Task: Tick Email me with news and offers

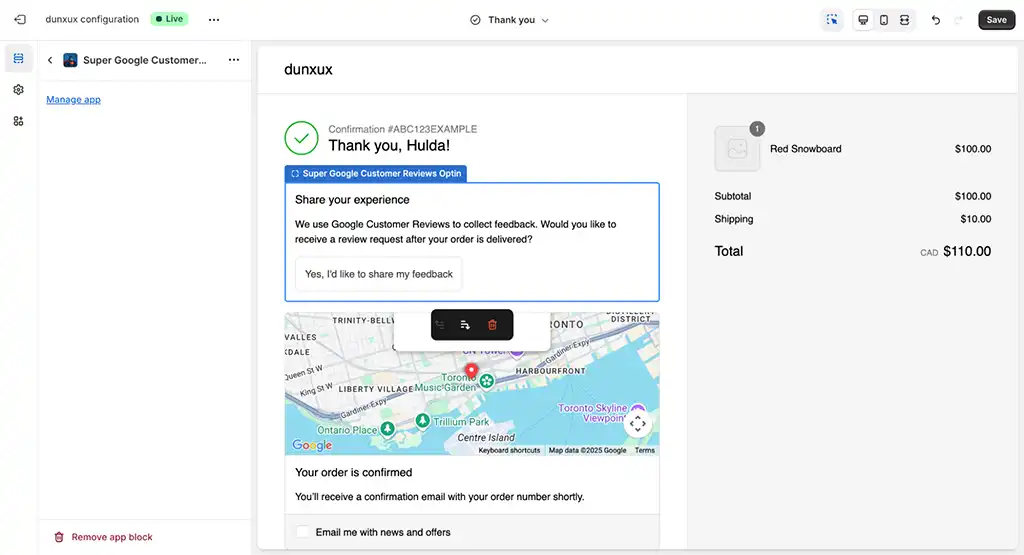Action: 302,532
